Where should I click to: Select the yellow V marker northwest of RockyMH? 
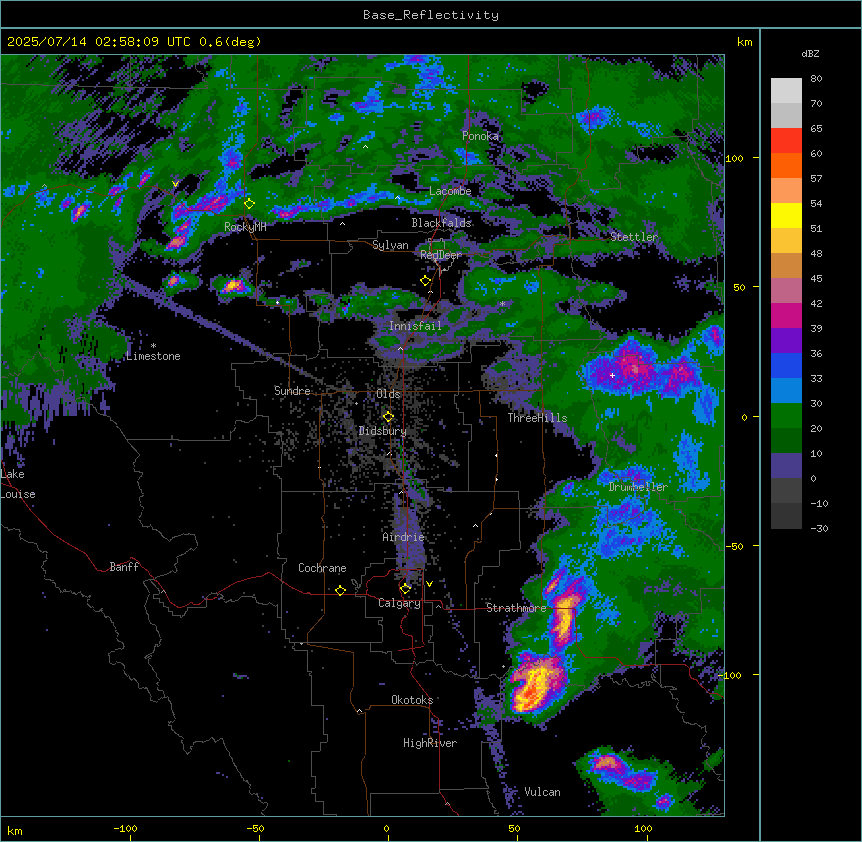coord(175,184)
